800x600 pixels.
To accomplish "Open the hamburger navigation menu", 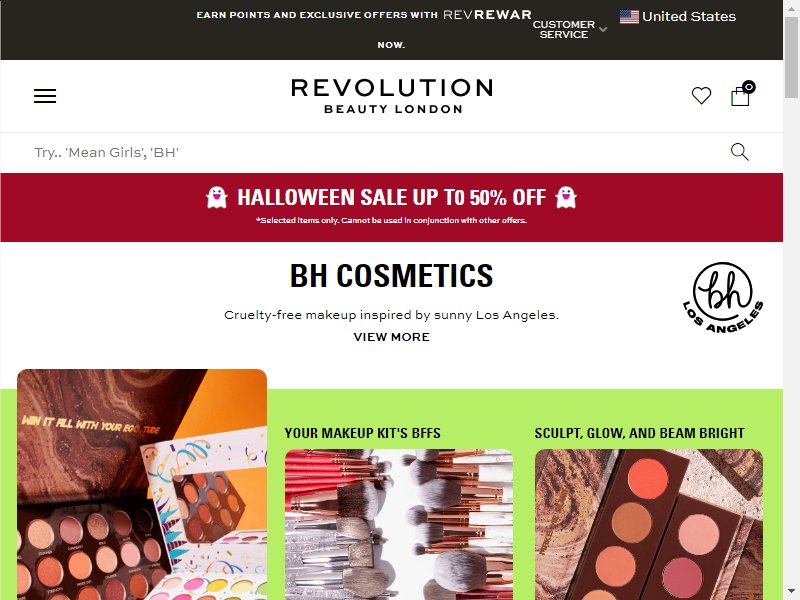I will click(45, 95).
